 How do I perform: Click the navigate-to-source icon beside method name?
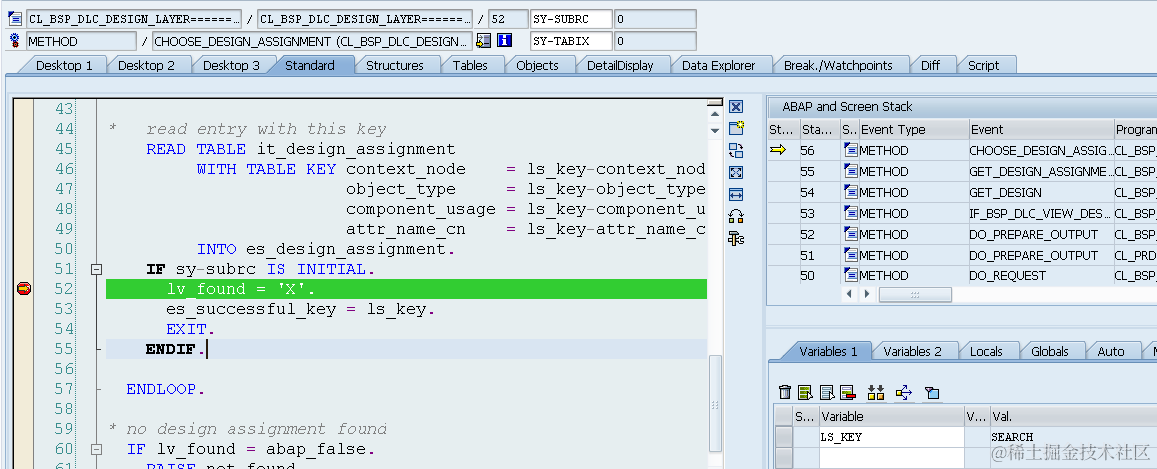click(484, 41)
